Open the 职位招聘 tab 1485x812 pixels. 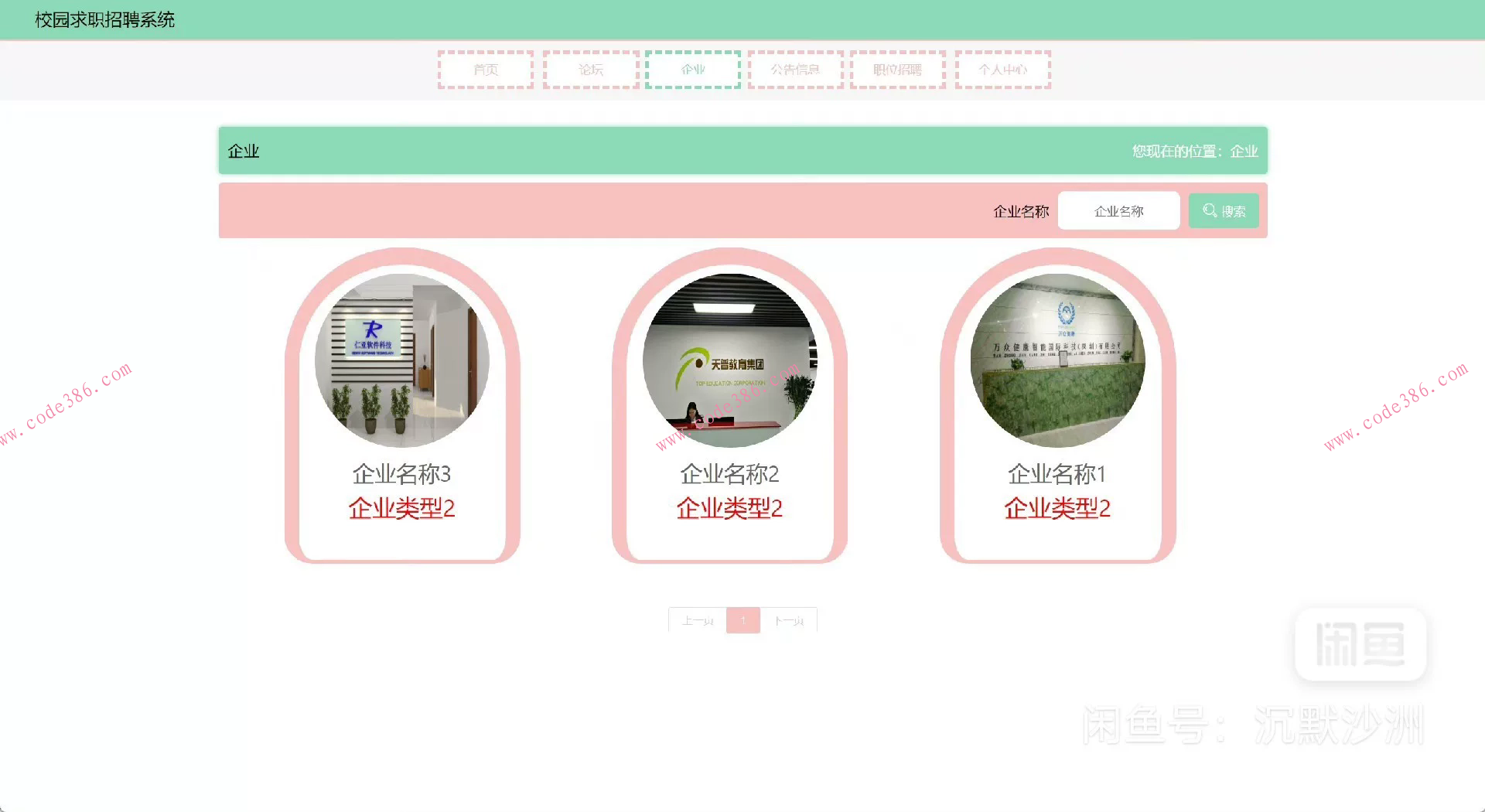[x=897, y=70]
